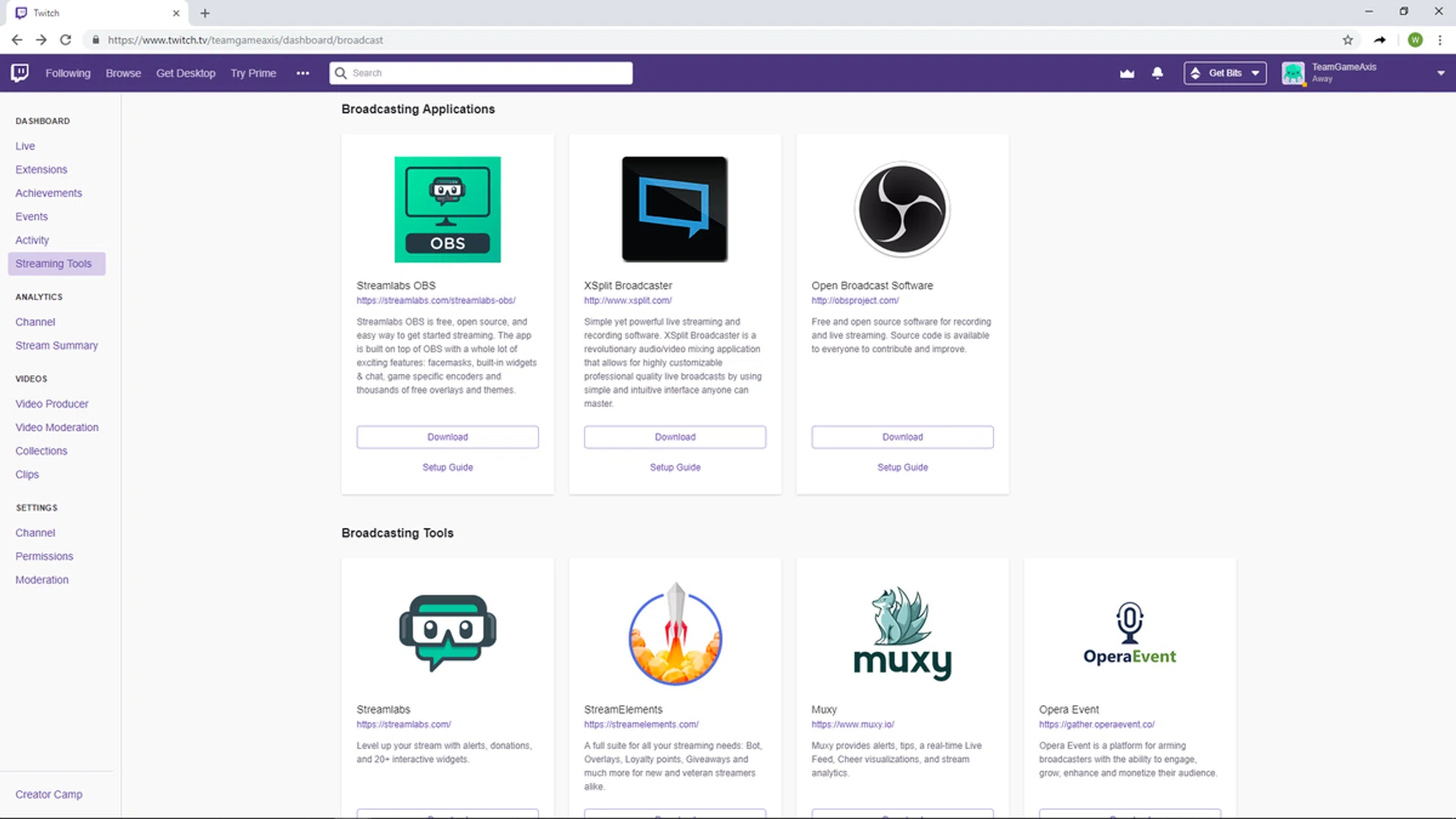Expand the Get Bits dropdown
Viewport: 1456px width, 819px height.
point(1225,73)
